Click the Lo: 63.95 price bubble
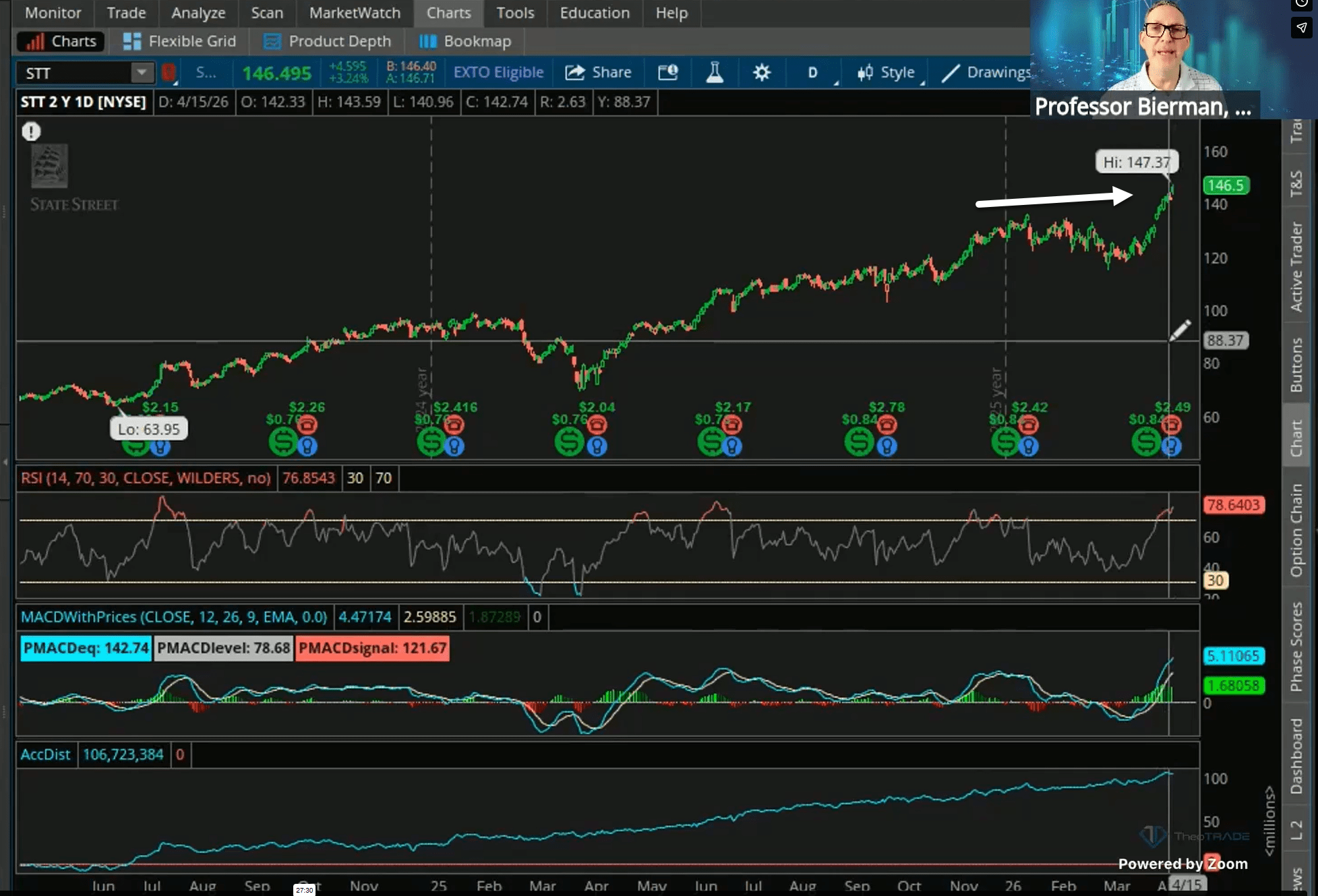This screenshot has width=1318, height=896. (x=149, y=429)
